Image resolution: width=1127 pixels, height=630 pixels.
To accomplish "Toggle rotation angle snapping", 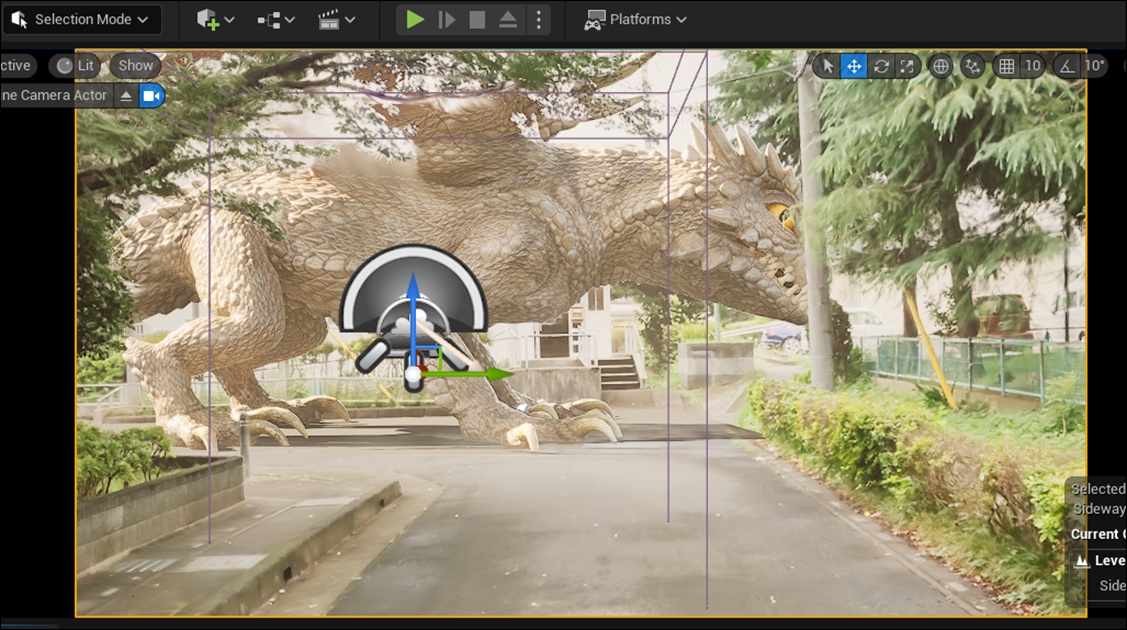I will coord(1067,66).
